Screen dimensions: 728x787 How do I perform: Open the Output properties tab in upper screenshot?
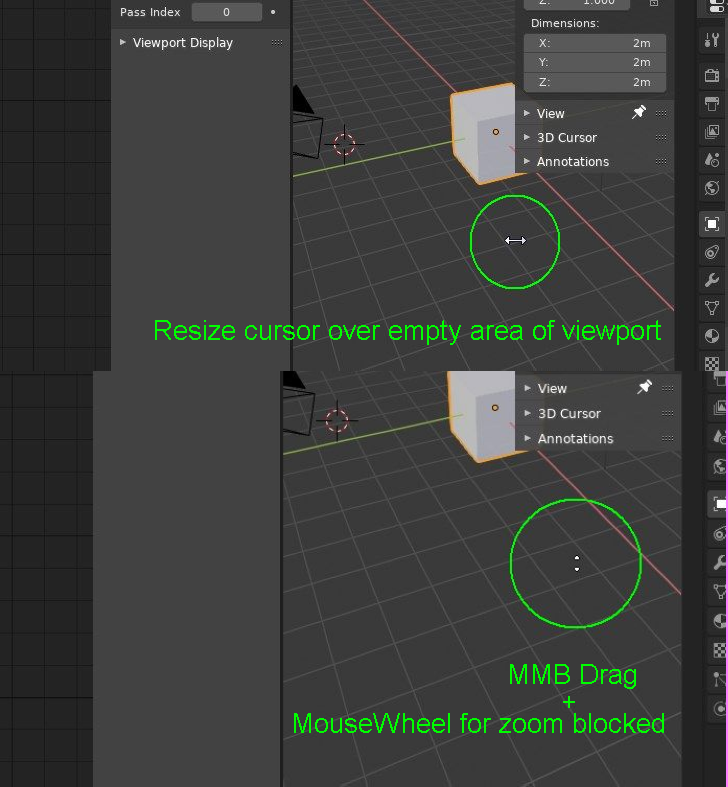pos(711,104)
